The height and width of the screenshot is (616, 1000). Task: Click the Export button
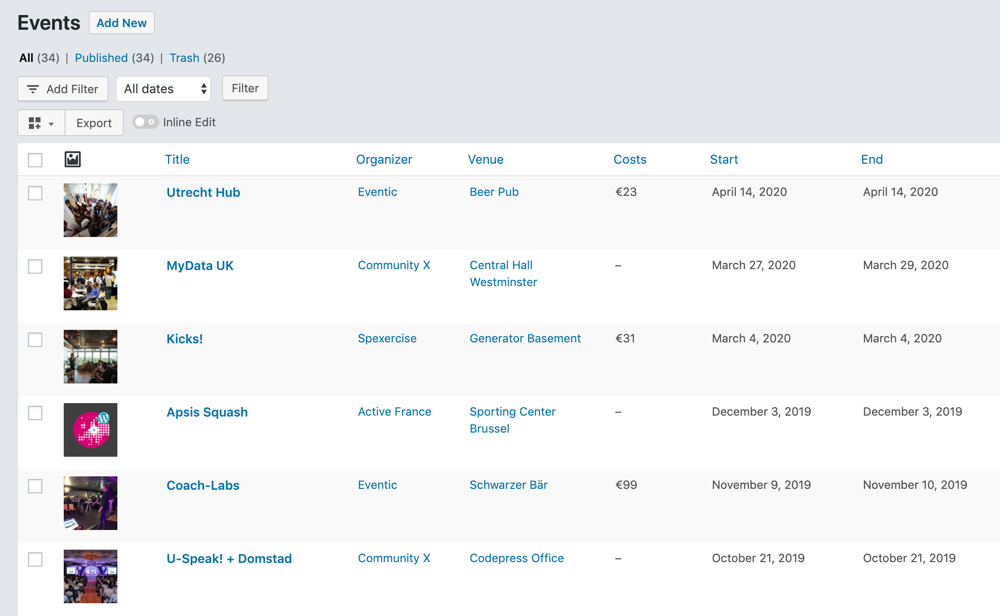[94, 123]
